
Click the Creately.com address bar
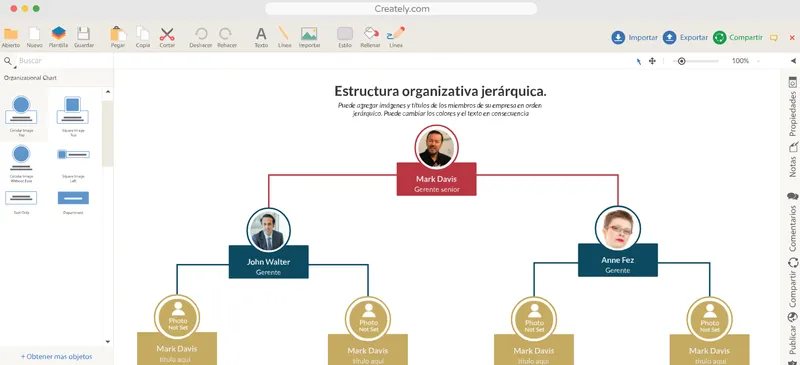coord(401,9)
